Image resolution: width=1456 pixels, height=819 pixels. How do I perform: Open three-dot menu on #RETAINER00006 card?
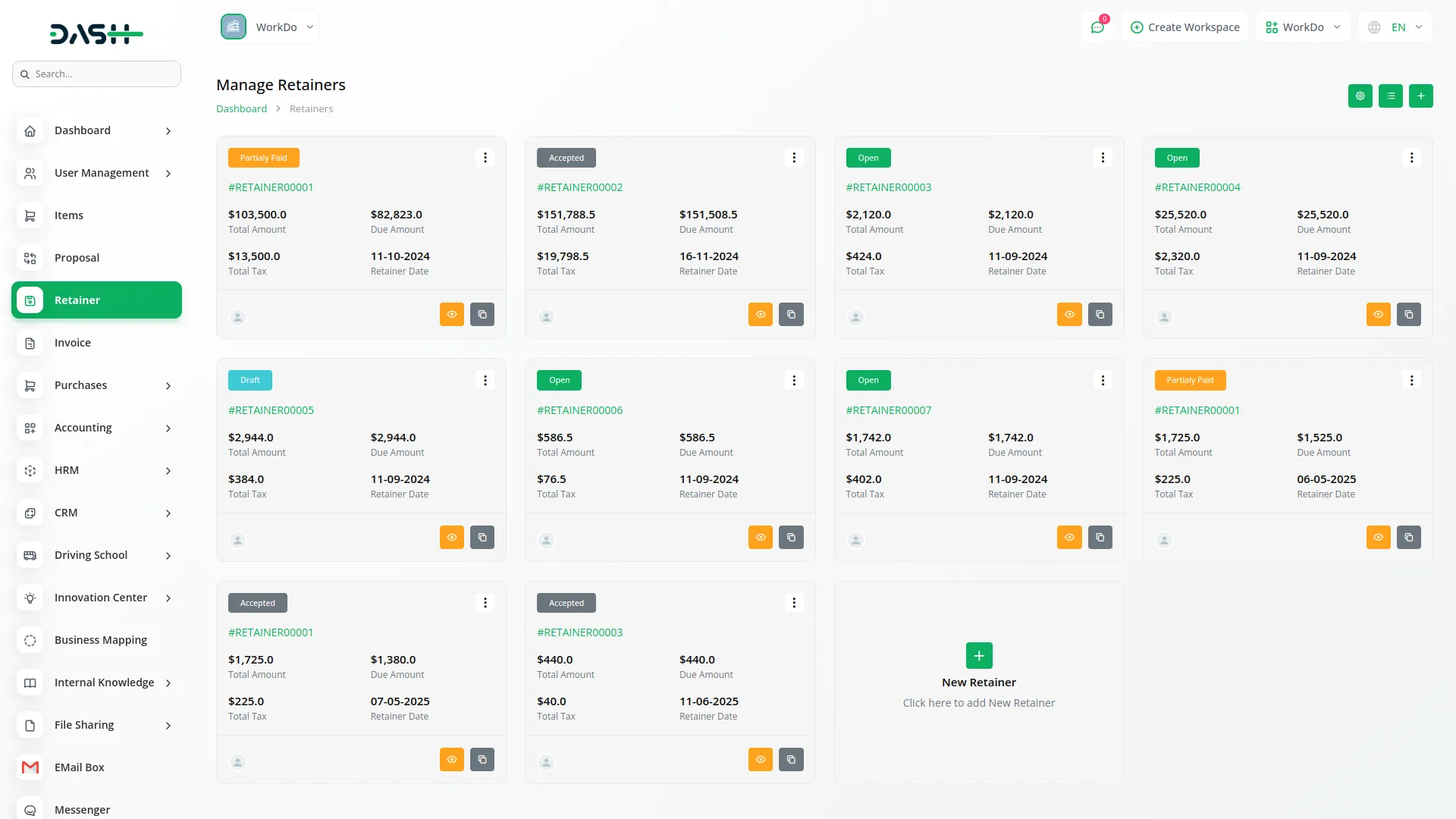(x=794, y=381)
